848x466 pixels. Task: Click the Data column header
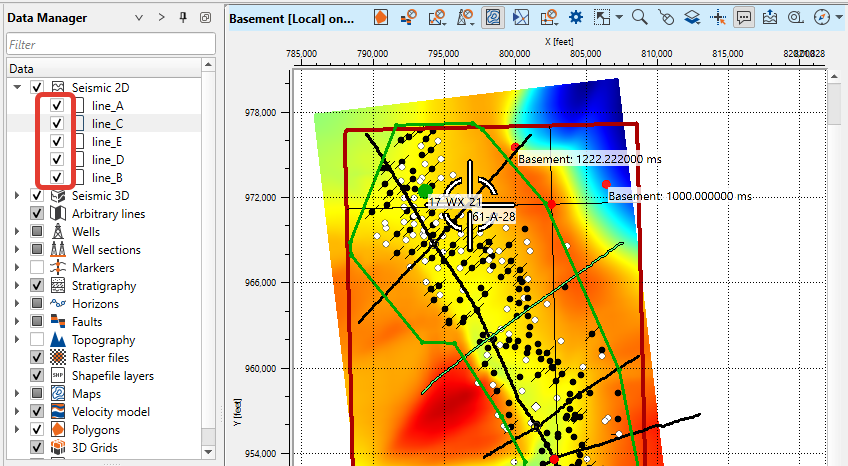pos(22,68)
